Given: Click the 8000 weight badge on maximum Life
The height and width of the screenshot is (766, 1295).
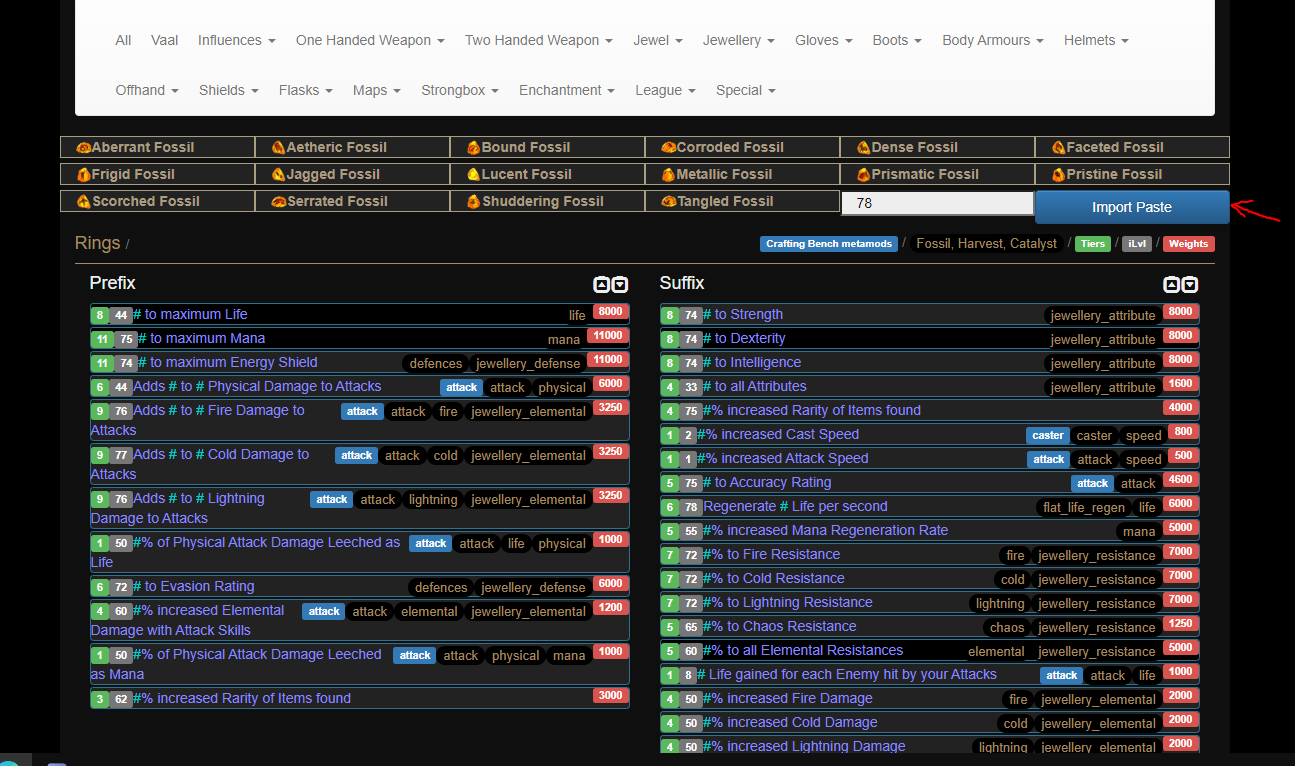Looking at the screenshot, I should coord(610,311).
